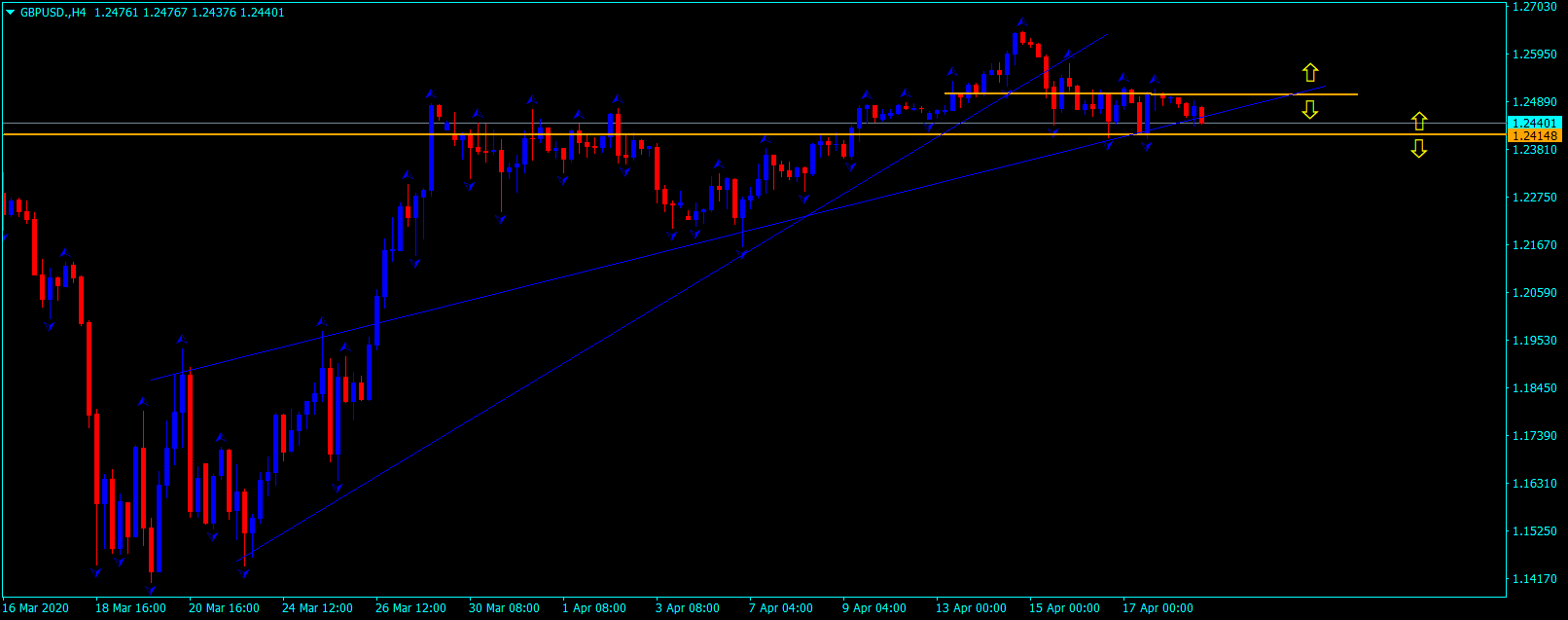Viewport: 1568px width, 620px height.
Task: Click the 3 Apr 08:00 time label
Action: pos(688,608)
